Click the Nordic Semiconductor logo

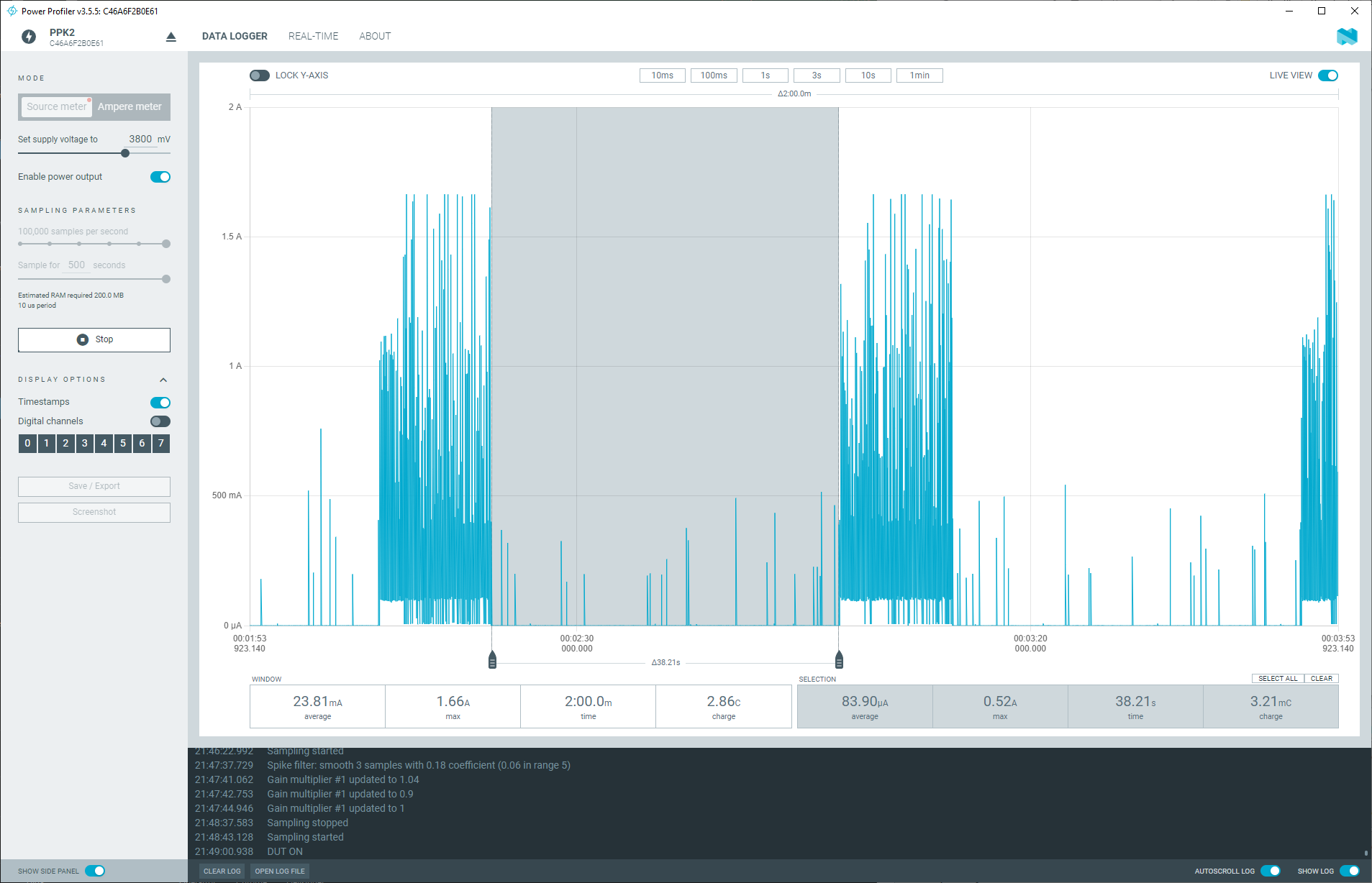[x=1347, y=37]
